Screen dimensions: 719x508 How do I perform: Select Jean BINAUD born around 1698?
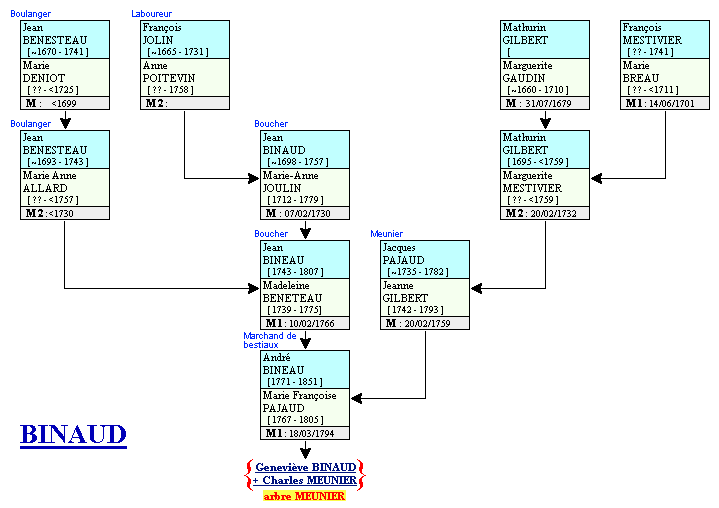304,149
